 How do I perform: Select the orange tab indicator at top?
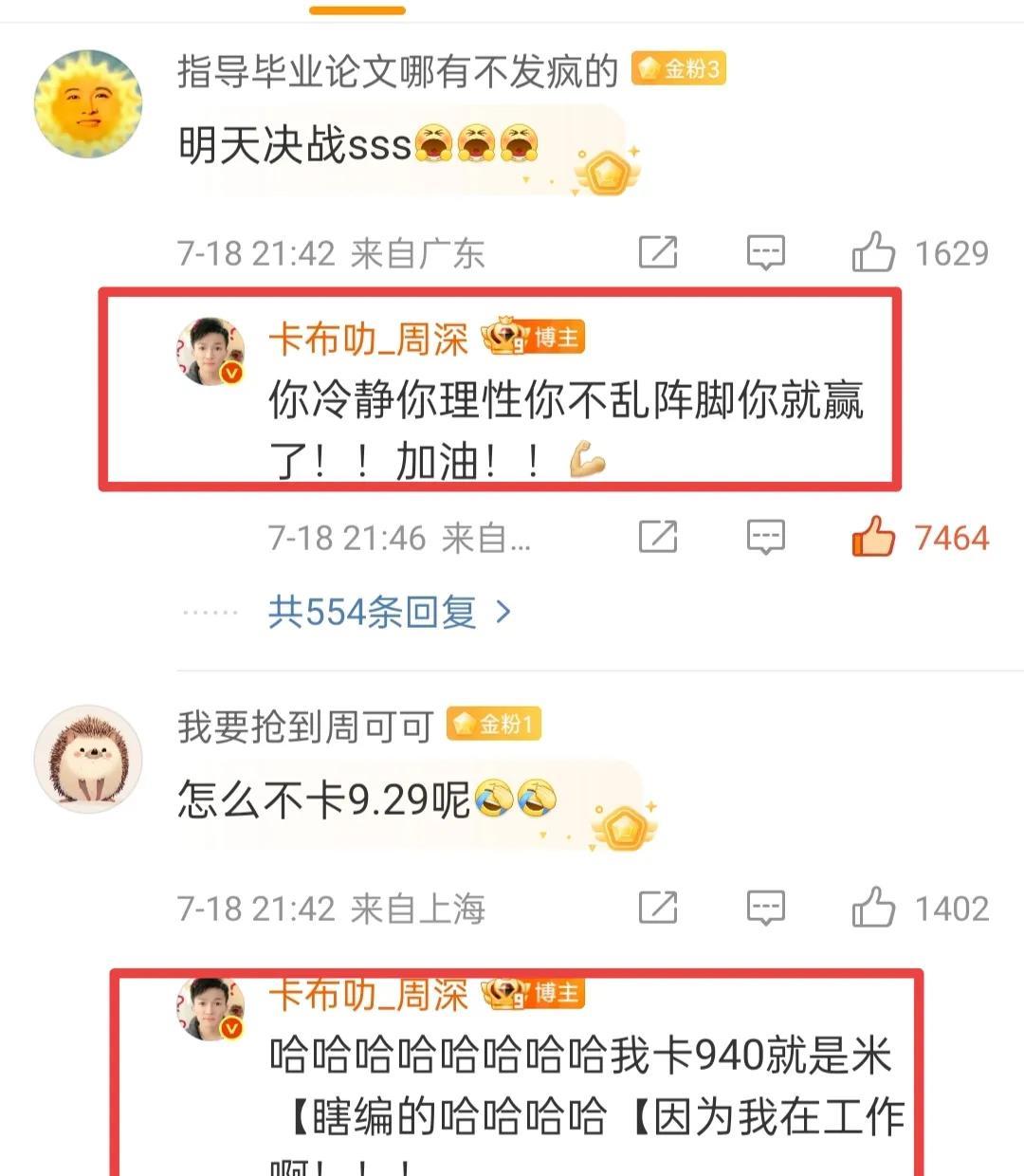click(357, 10)
